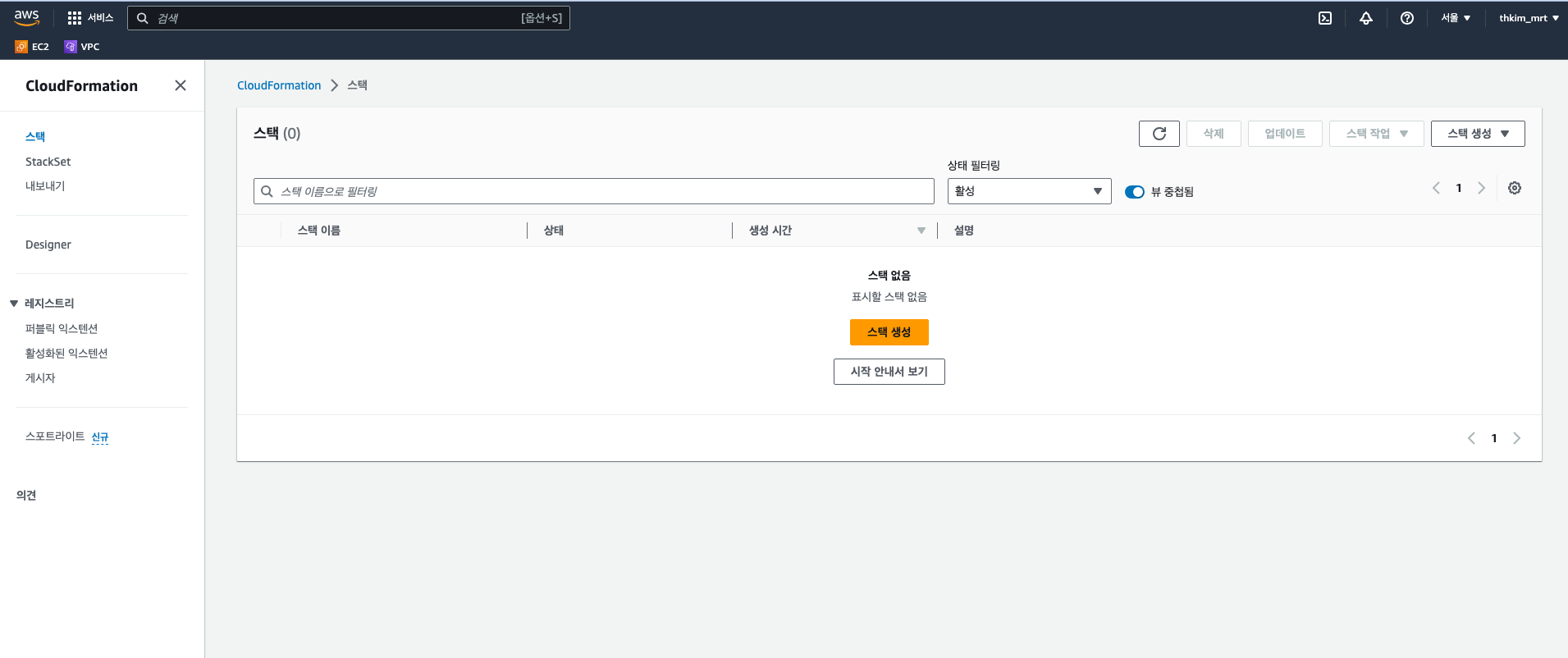Open Designer in the sidebar
The image size is (1568, 658).
click(x=48, y=244)
